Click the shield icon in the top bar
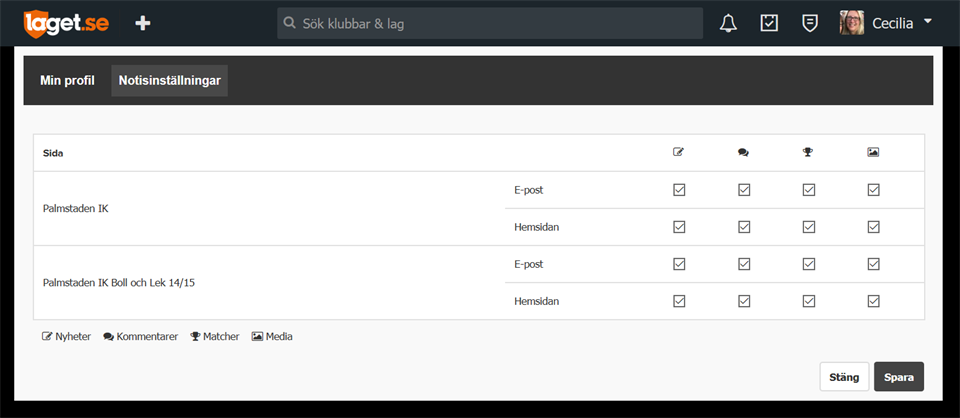The width and height of the screenshot is (960, 418). click(x=809, y=23)
